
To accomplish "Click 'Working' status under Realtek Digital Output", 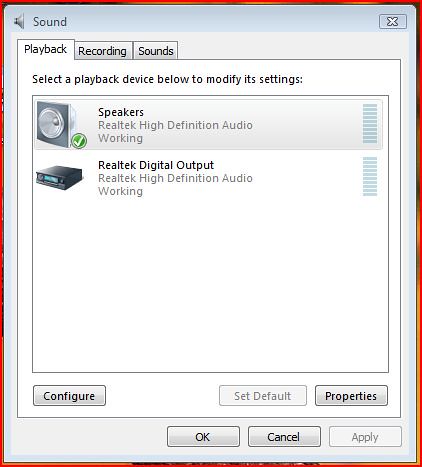I will click(120, 191).
